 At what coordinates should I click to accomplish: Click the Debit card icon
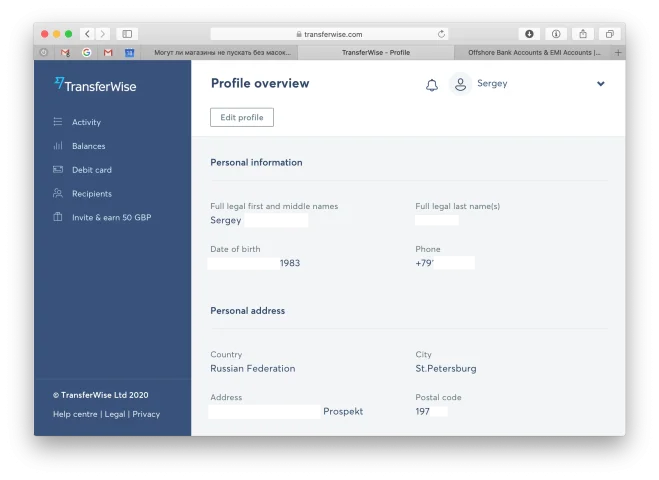tap(58, 169)
